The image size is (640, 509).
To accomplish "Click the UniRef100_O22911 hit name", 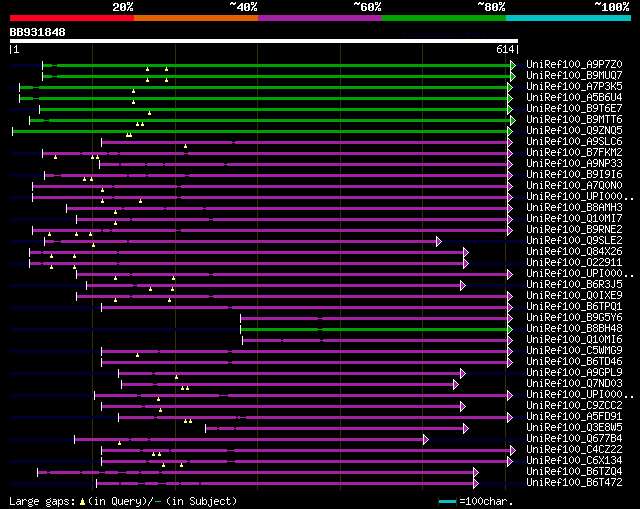I will coord(574,263).
